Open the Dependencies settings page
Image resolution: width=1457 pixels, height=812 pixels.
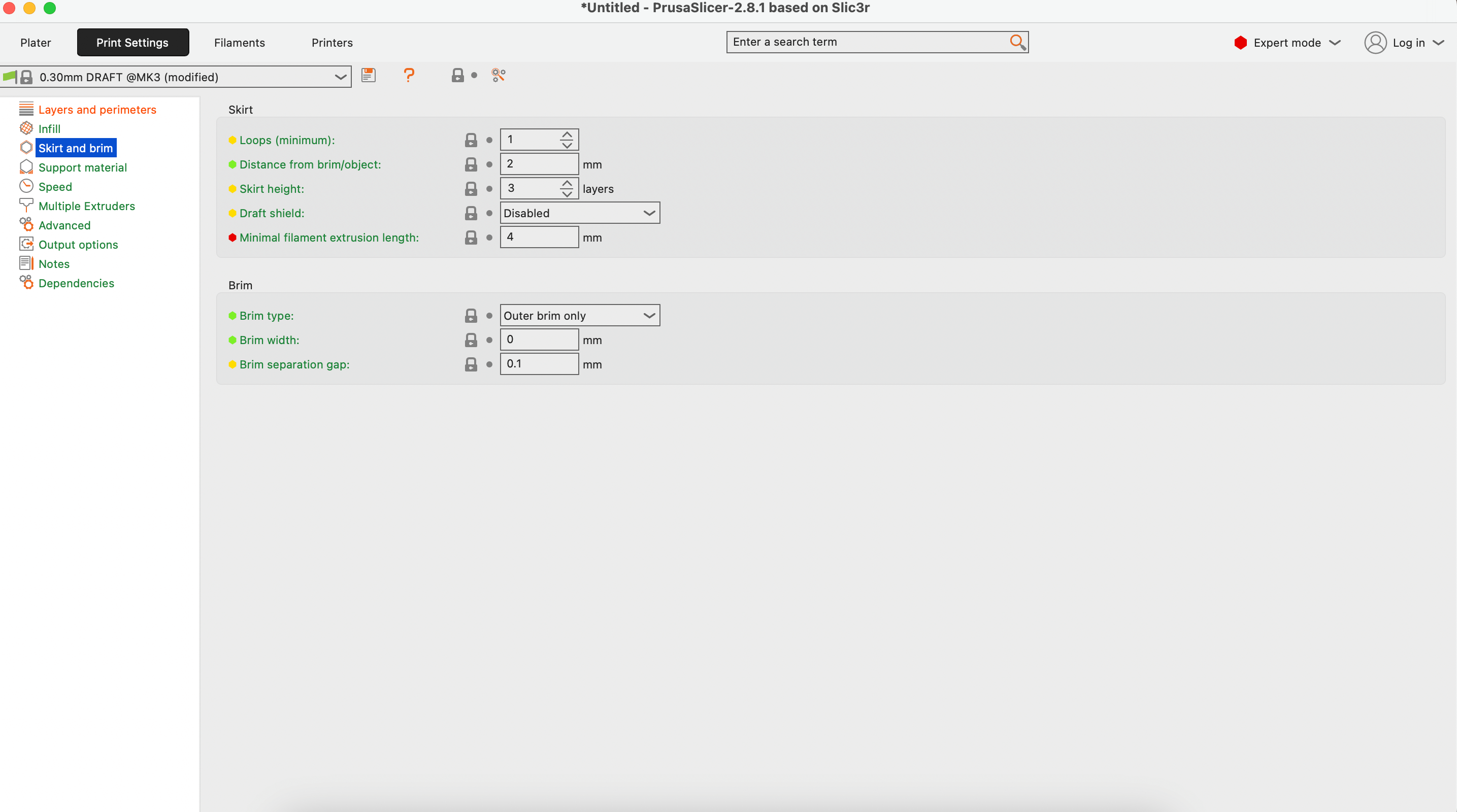(x=76, y=283)
